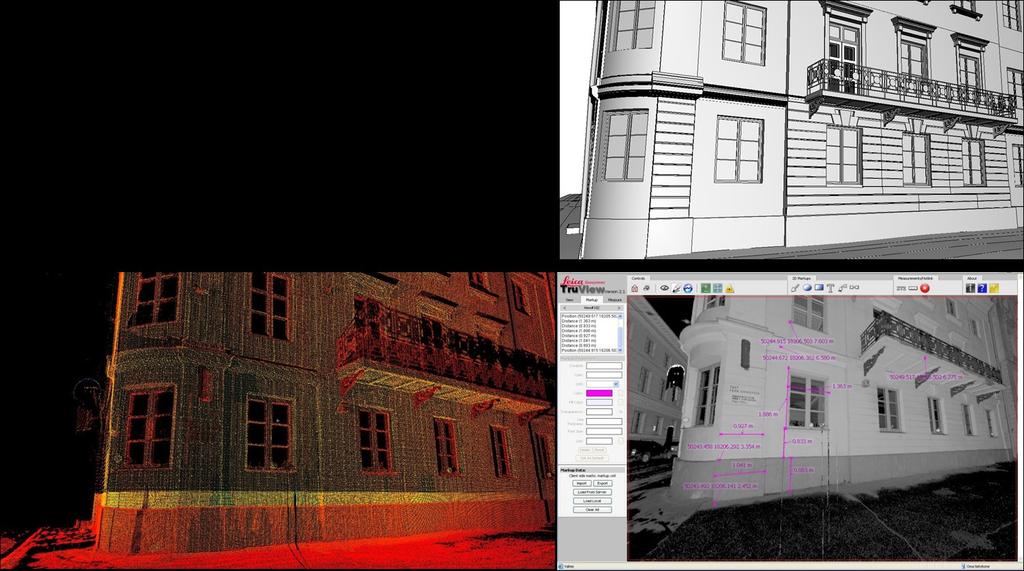1024x571 pixels.
Task: Select 'Distance (0.927 m)' in markup list
Action: tap(579, 336)
